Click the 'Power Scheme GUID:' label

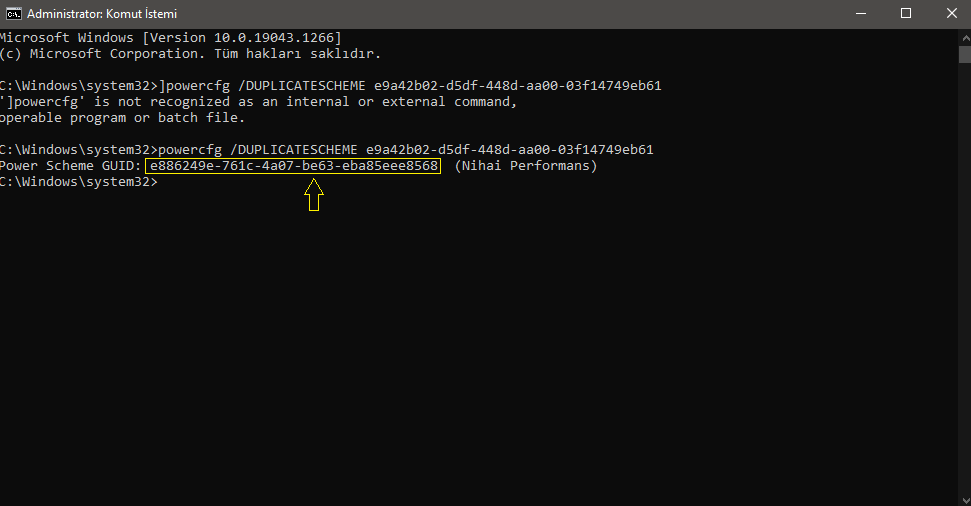click(71, 166)
